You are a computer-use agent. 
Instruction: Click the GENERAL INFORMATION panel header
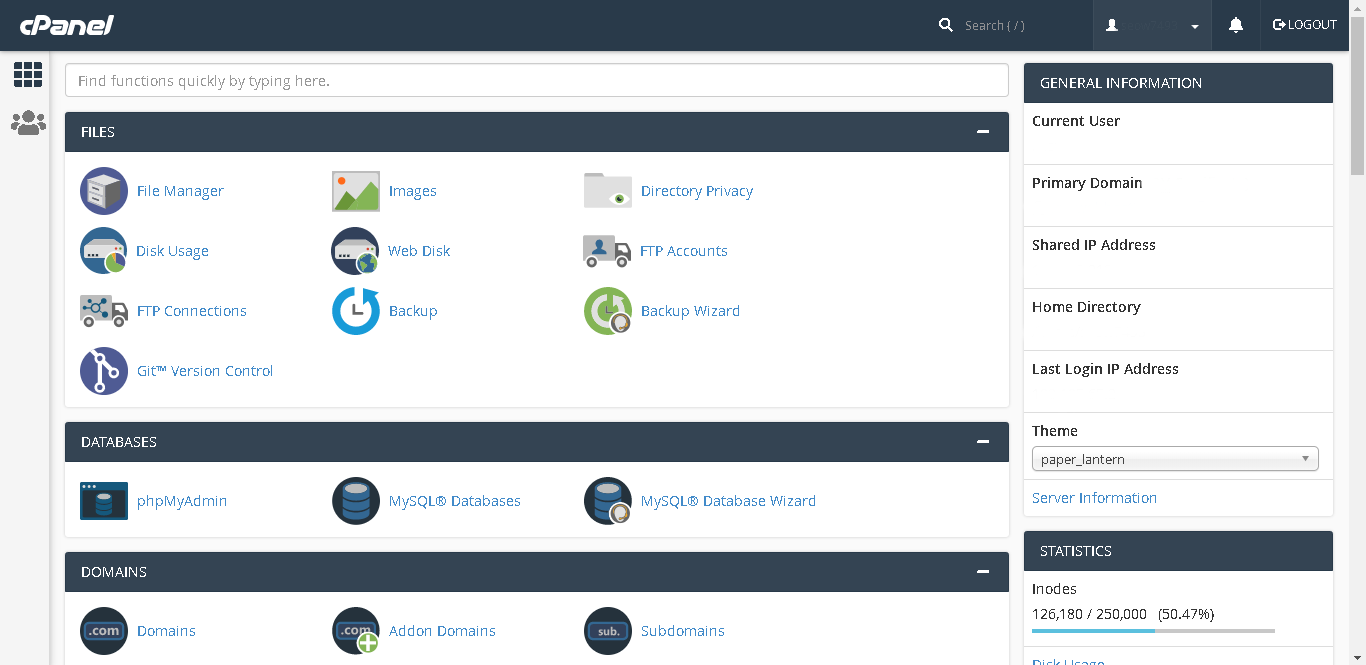[1178, 83]
